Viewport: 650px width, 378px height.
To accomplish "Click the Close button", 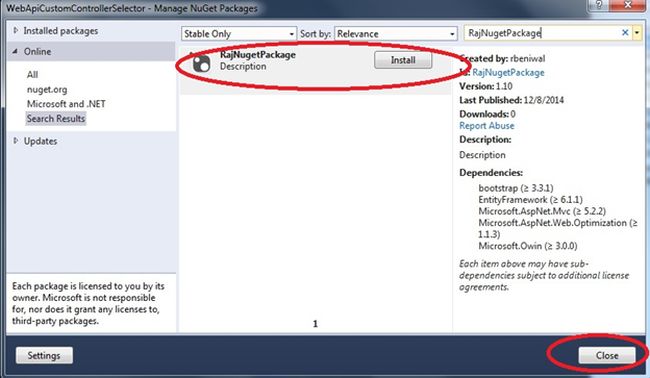I will 607,356.
